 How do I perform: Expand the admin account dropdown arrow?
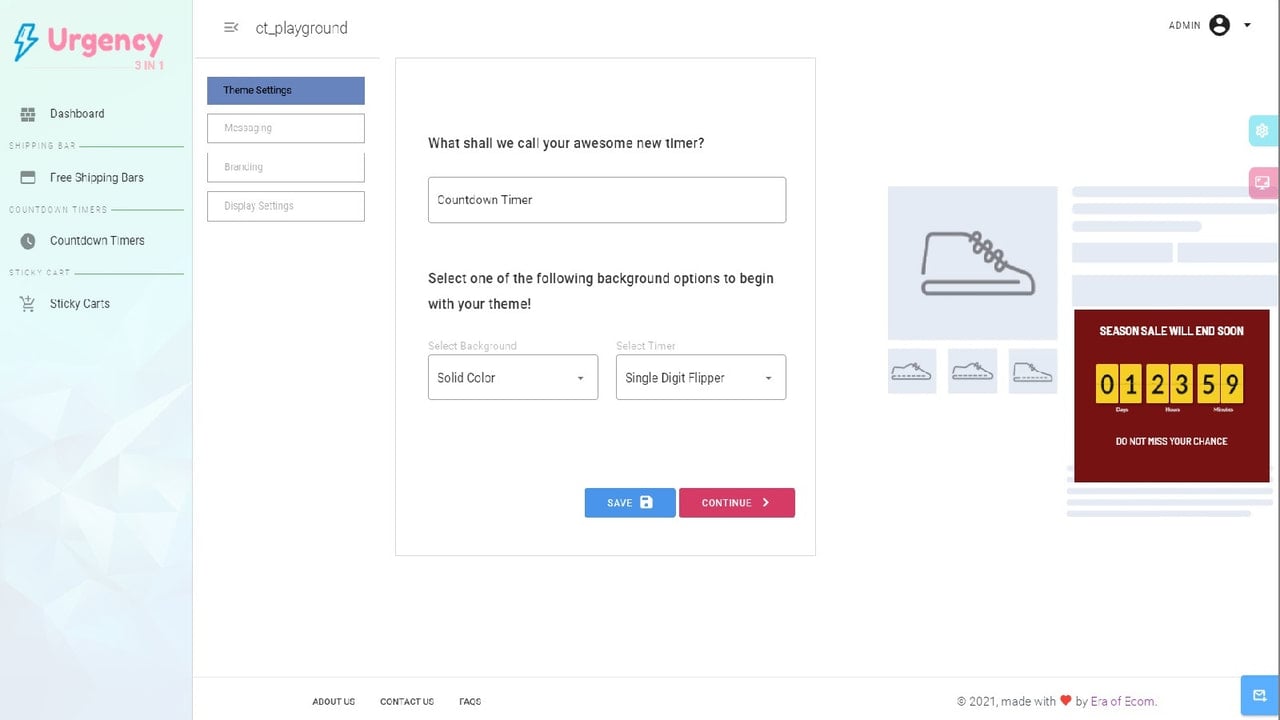tap(1247, 26)
